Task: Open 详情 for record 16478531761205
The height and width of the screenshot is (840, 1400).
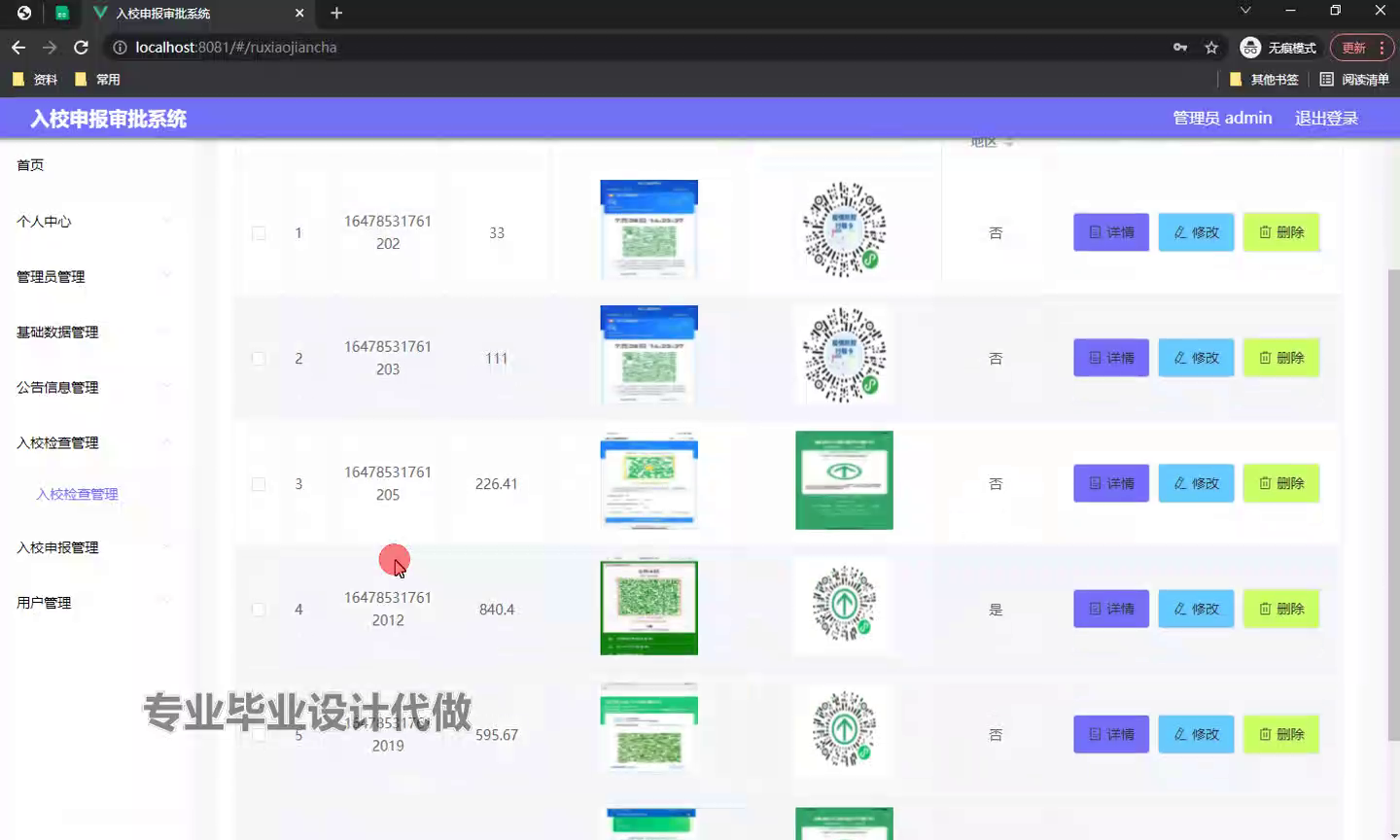Action: point(1111,483)
